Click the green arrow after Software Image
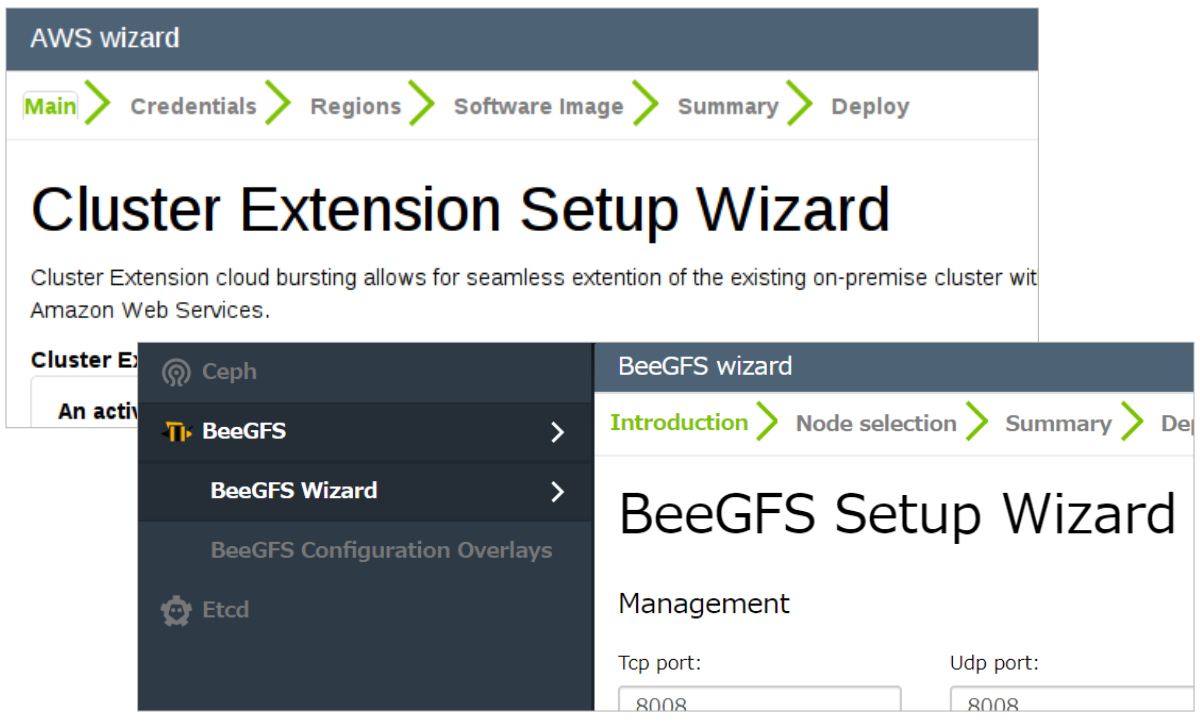 click(x=646, y=104)
